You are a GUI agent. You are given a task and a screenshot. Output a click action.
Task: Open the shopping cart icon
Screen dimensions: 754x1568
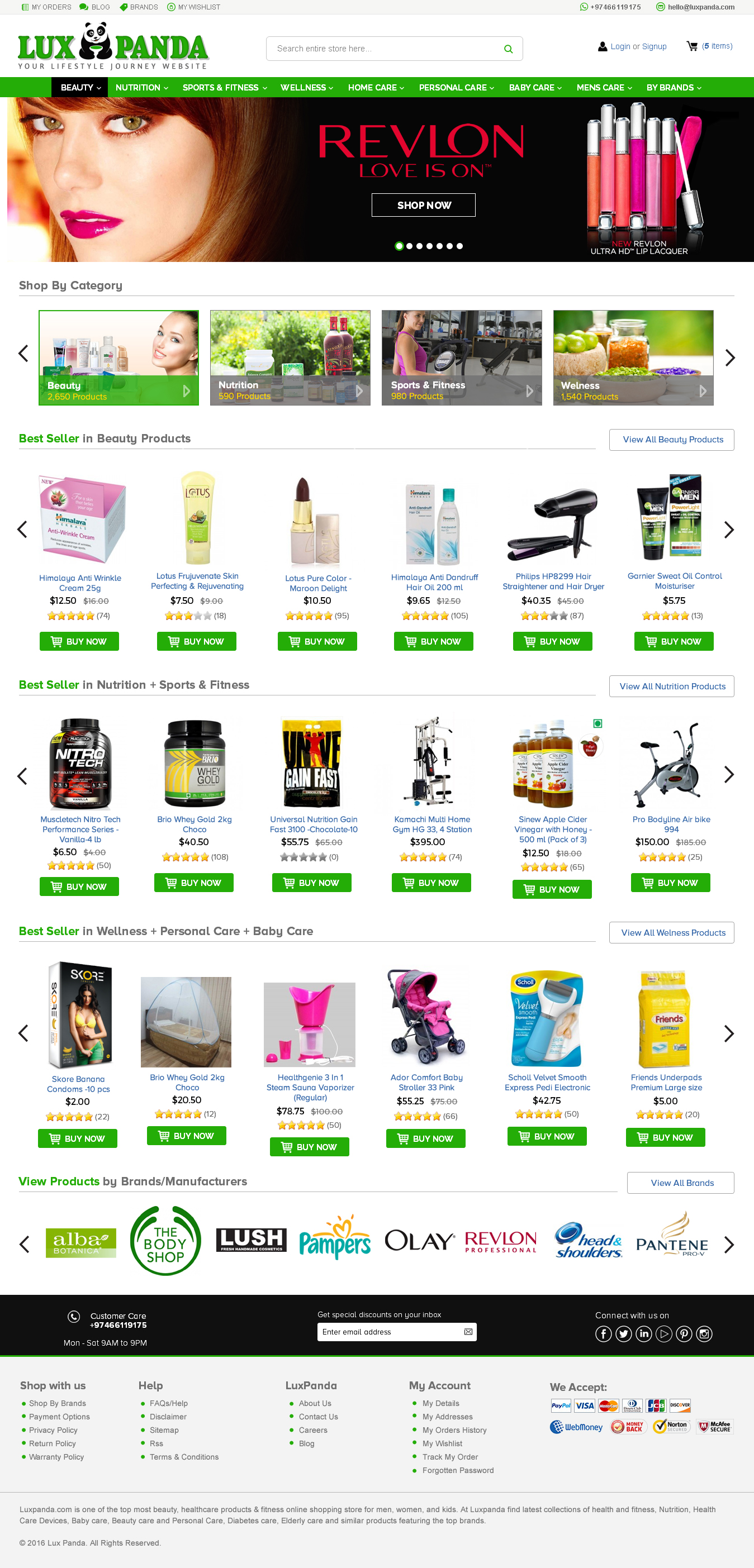pos(692,46)
